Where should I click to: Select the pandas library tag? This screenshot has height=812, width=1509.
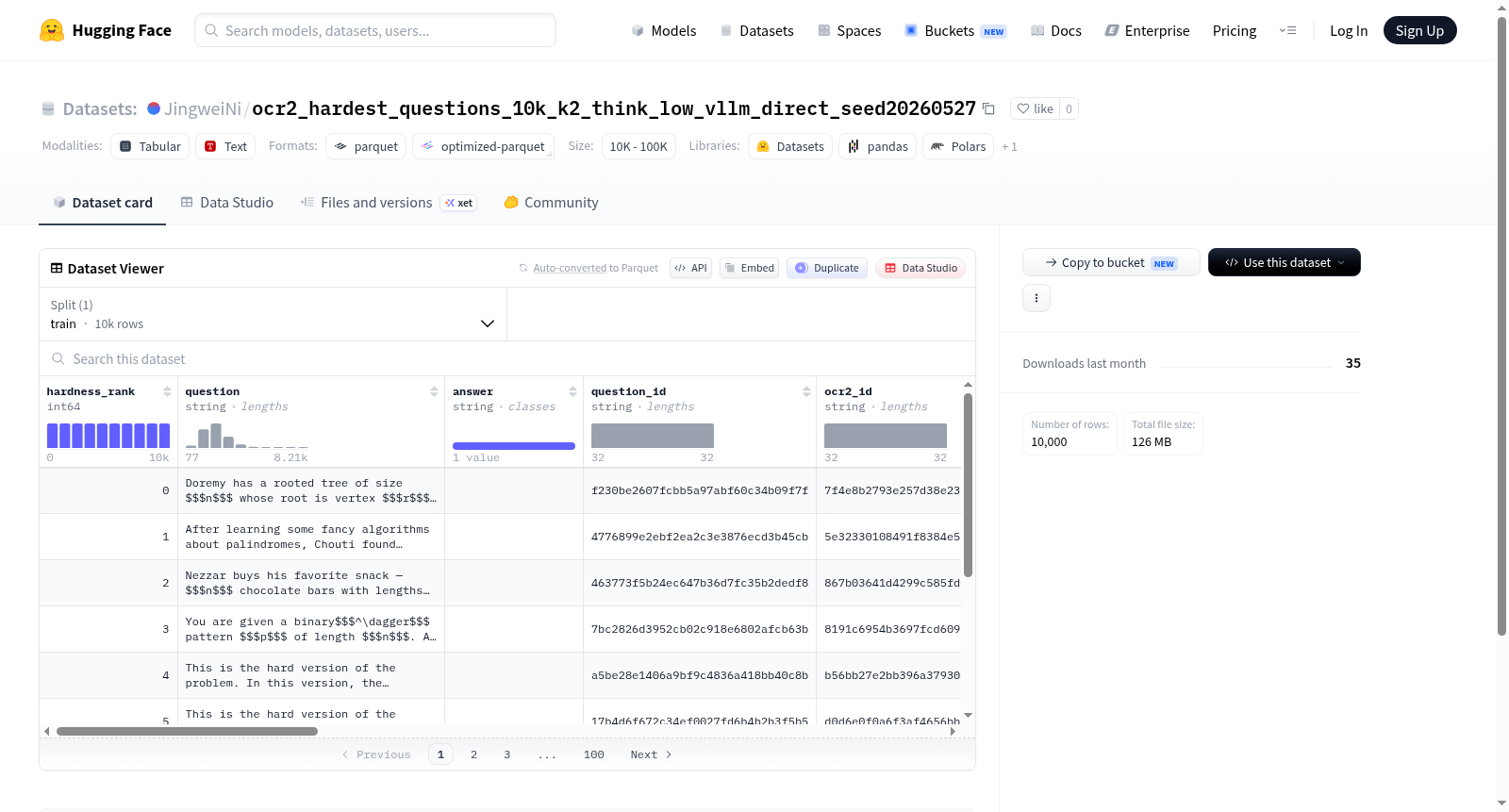tap(877, 146)
